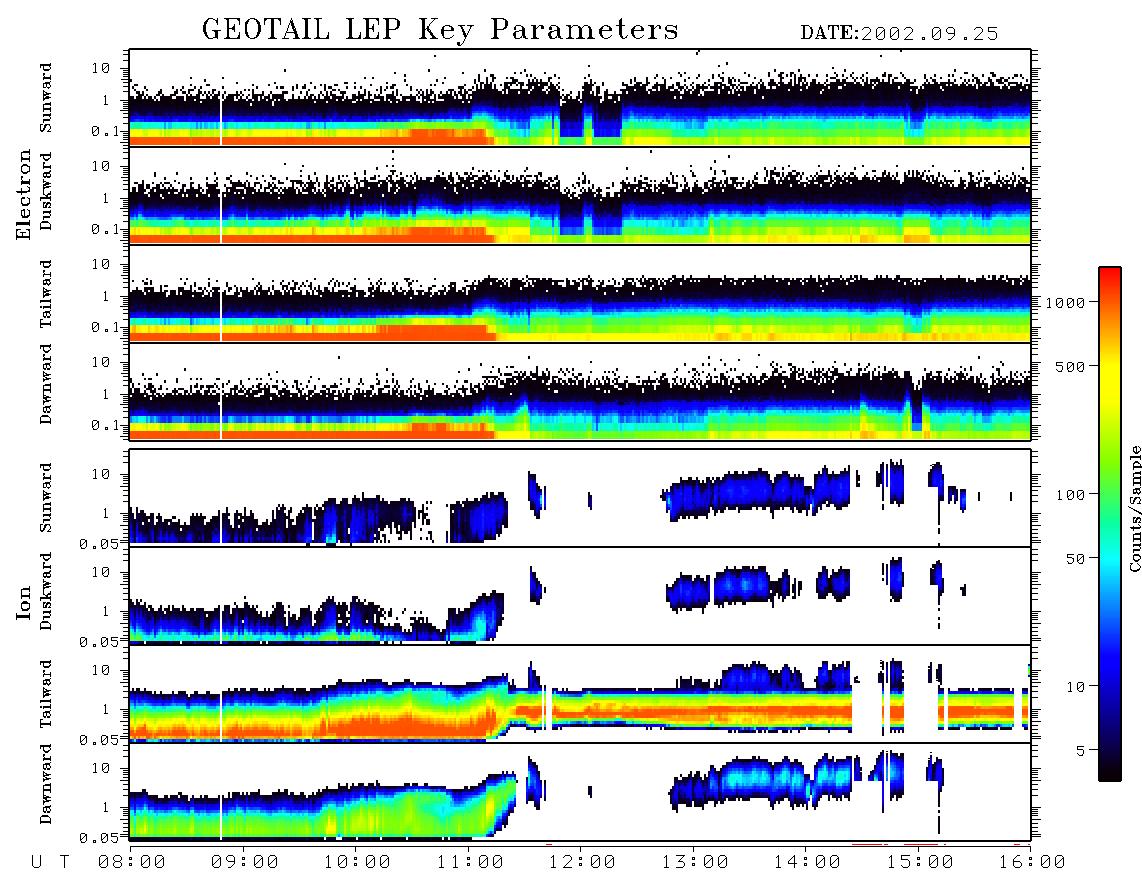
Task: Click the "Counts/Sample" color bar label
Action: pyautogui.click(x=1134, y=508)
